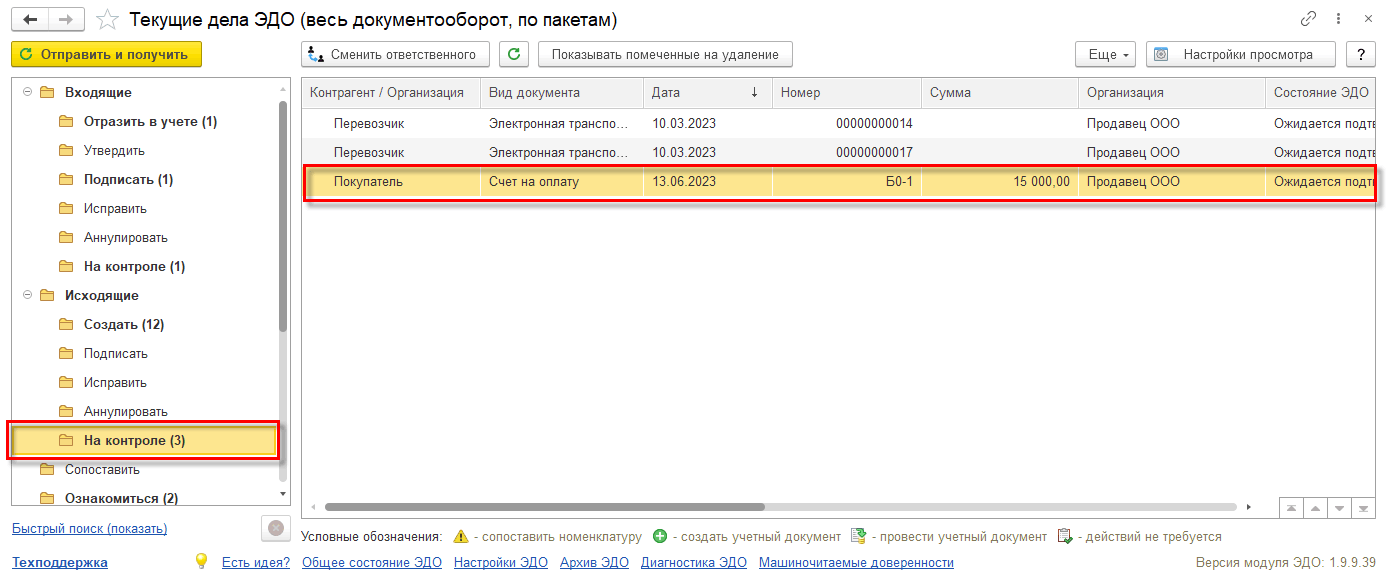Move one row up with navigation arrow
Image resolution: width=1395 pixels, height=583 pixels.
tap(1315, 508)
